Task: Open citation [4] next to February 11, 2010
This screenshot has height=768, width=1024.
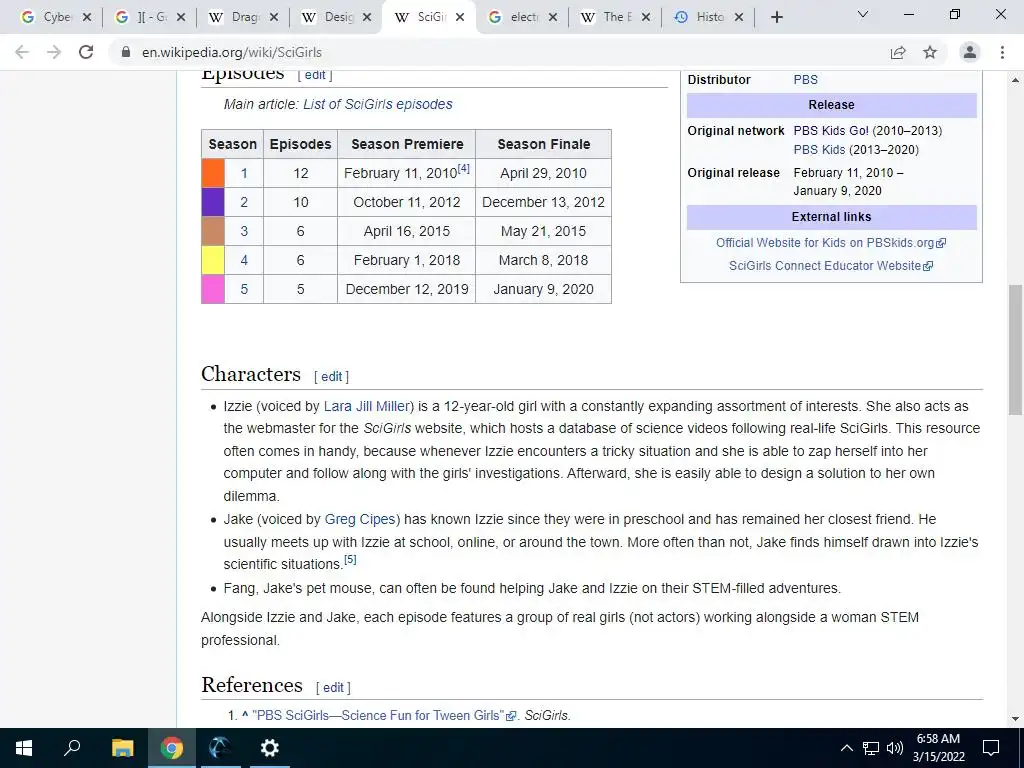Action: [x=464, y=168]
